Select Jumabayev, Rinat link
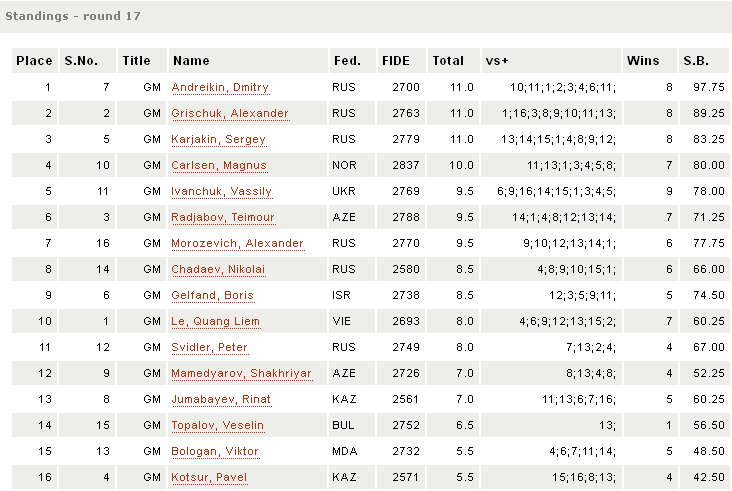 tap(222, 400)
